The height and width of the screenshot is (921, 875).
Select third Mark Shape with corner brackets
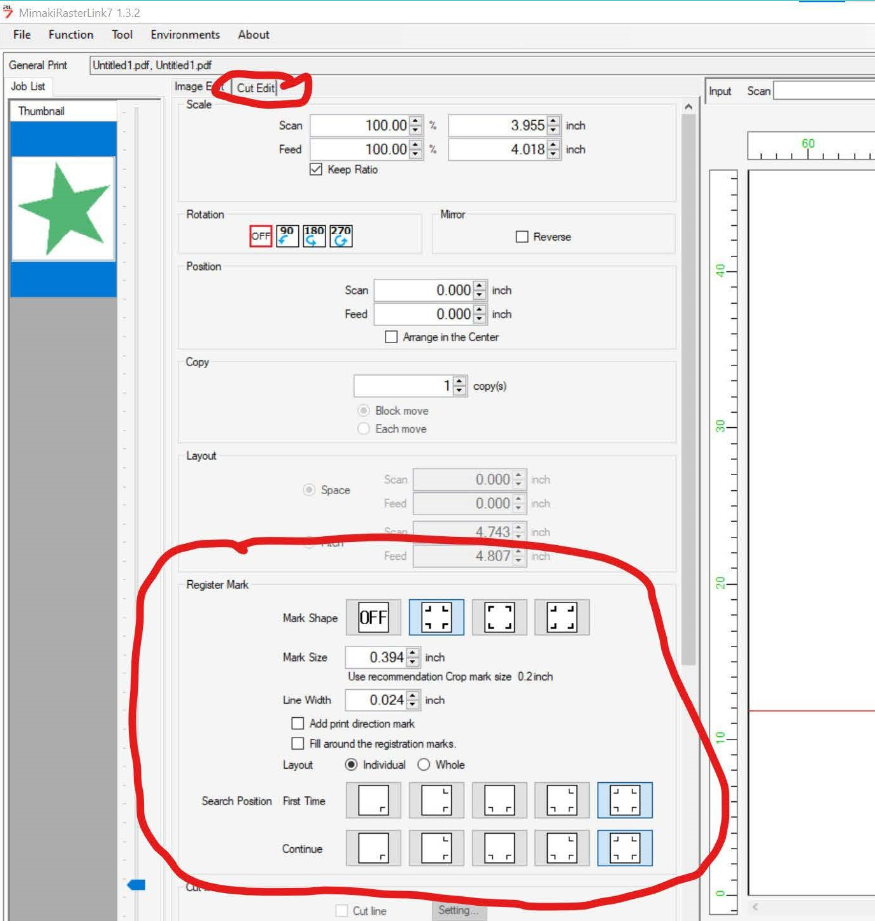click(x=499, y=617)
